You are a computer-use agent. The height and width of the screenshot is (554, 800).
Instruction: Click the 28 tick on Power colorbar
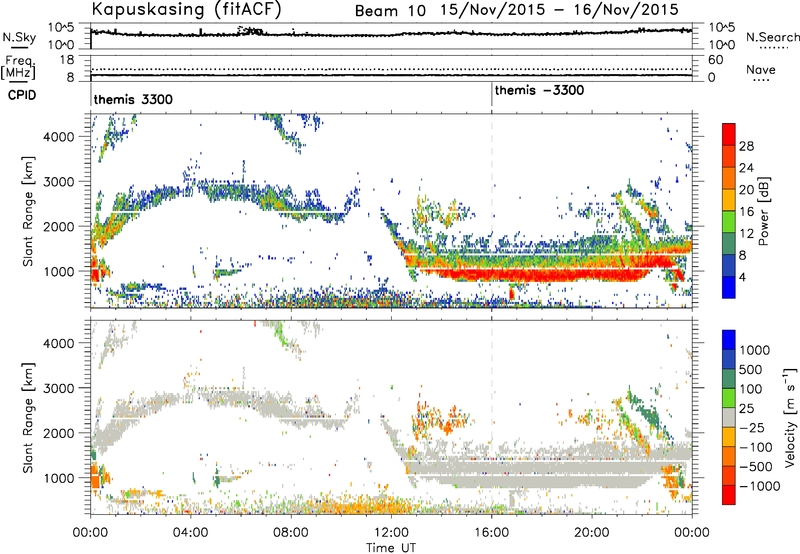coord(746,146)
